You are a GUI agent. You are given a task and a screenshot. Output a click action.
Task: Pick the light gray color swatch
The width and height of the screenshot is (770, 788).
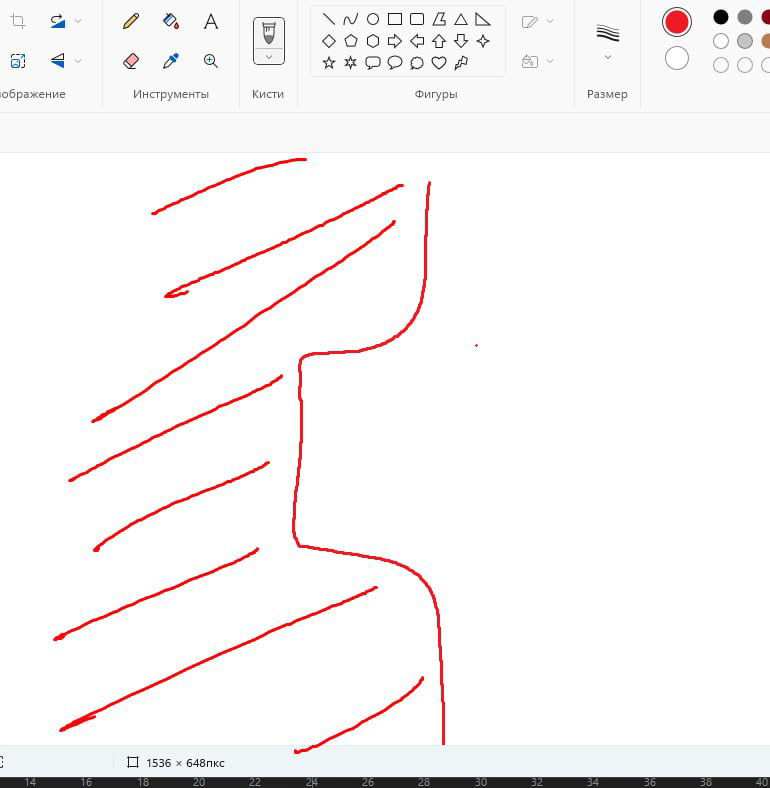tap(745, 41)
